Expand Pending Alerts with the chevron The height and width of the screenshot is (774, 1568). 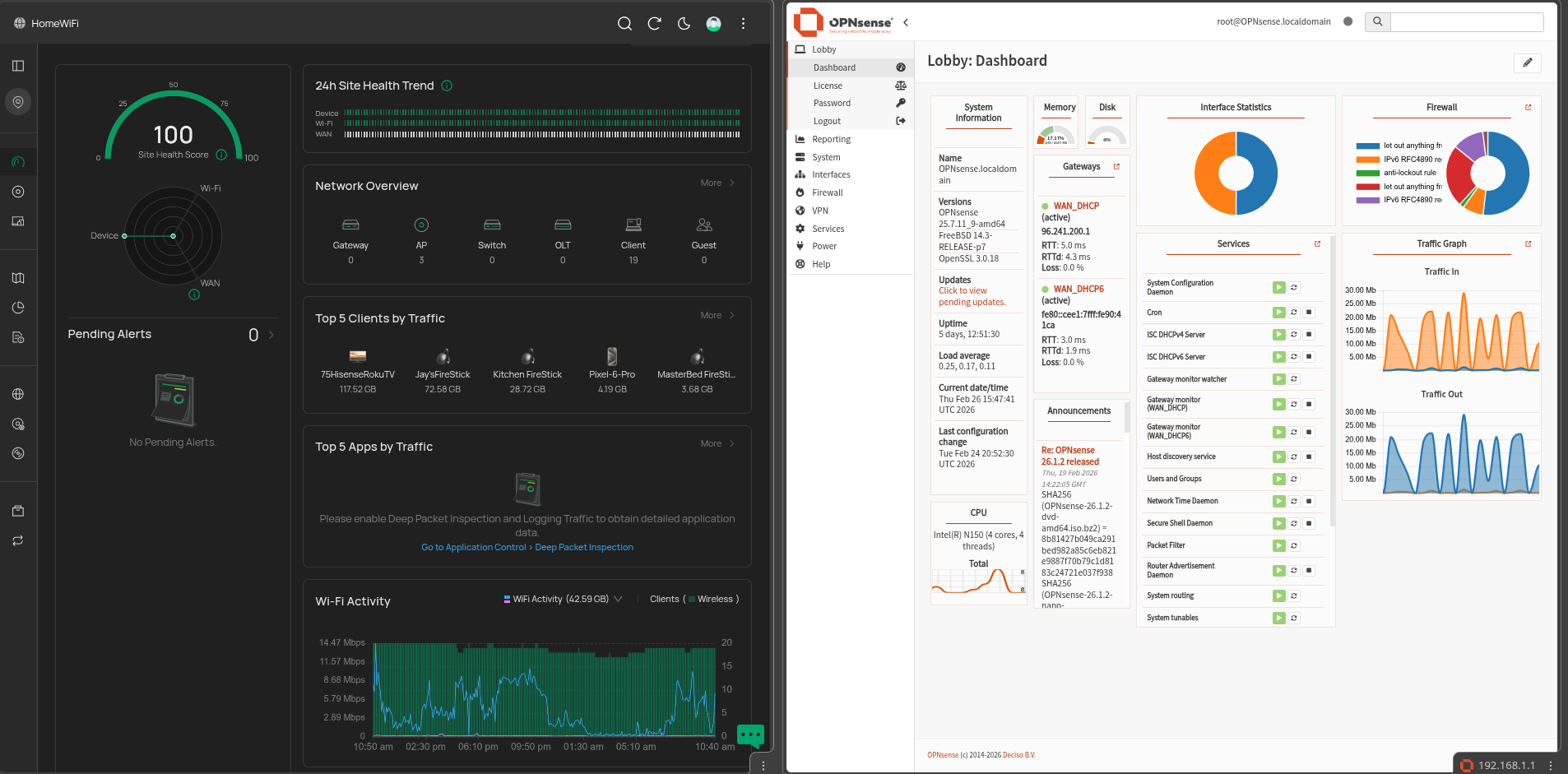[x=271, y=335]
